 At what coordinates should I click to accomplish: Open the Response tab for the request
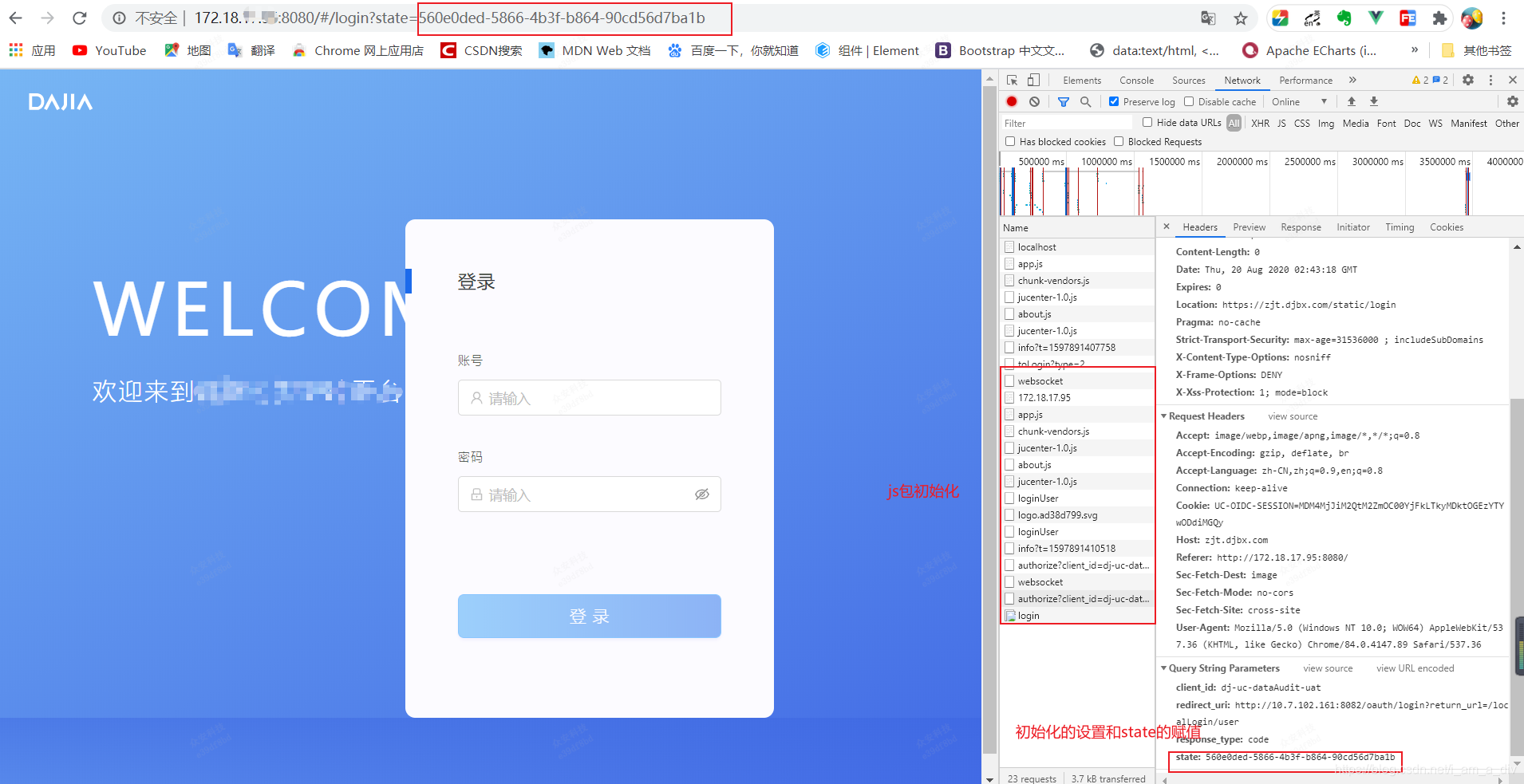coord(1300,227)
